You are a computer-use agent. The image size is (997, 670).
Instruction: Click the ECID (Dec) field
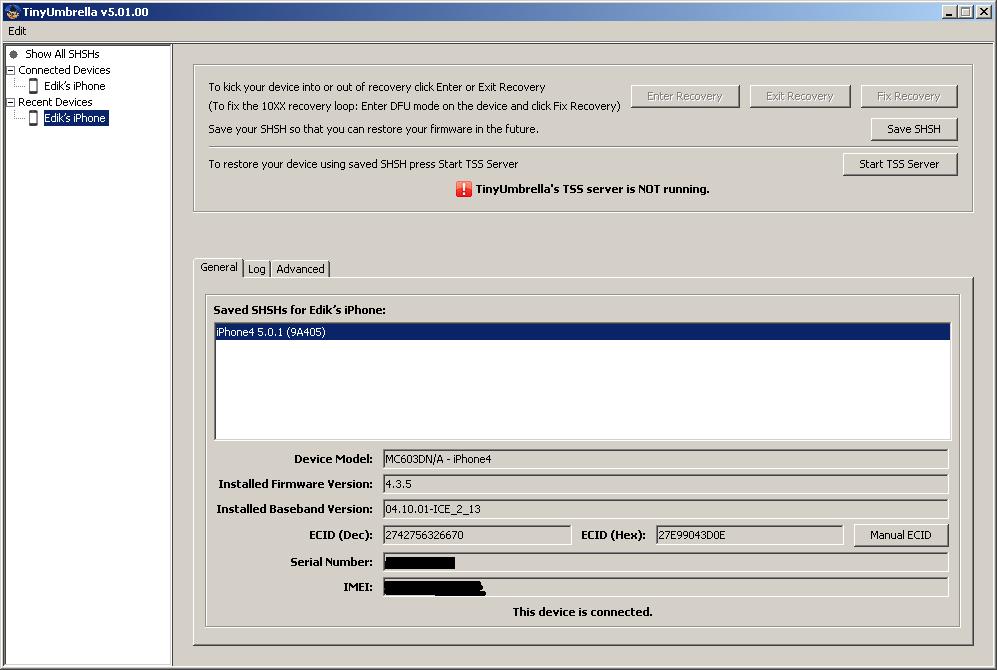[x=476, y=535]
